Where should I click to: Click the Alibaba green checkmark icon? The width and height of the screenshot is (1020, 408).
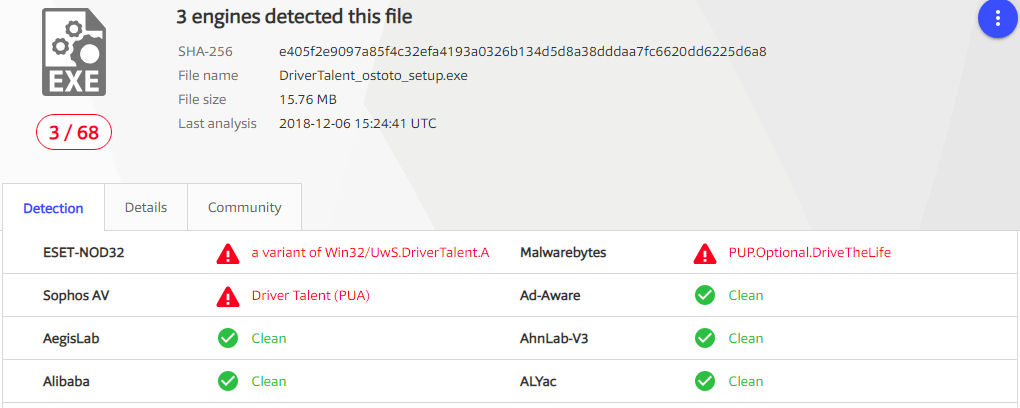point(228,381)
